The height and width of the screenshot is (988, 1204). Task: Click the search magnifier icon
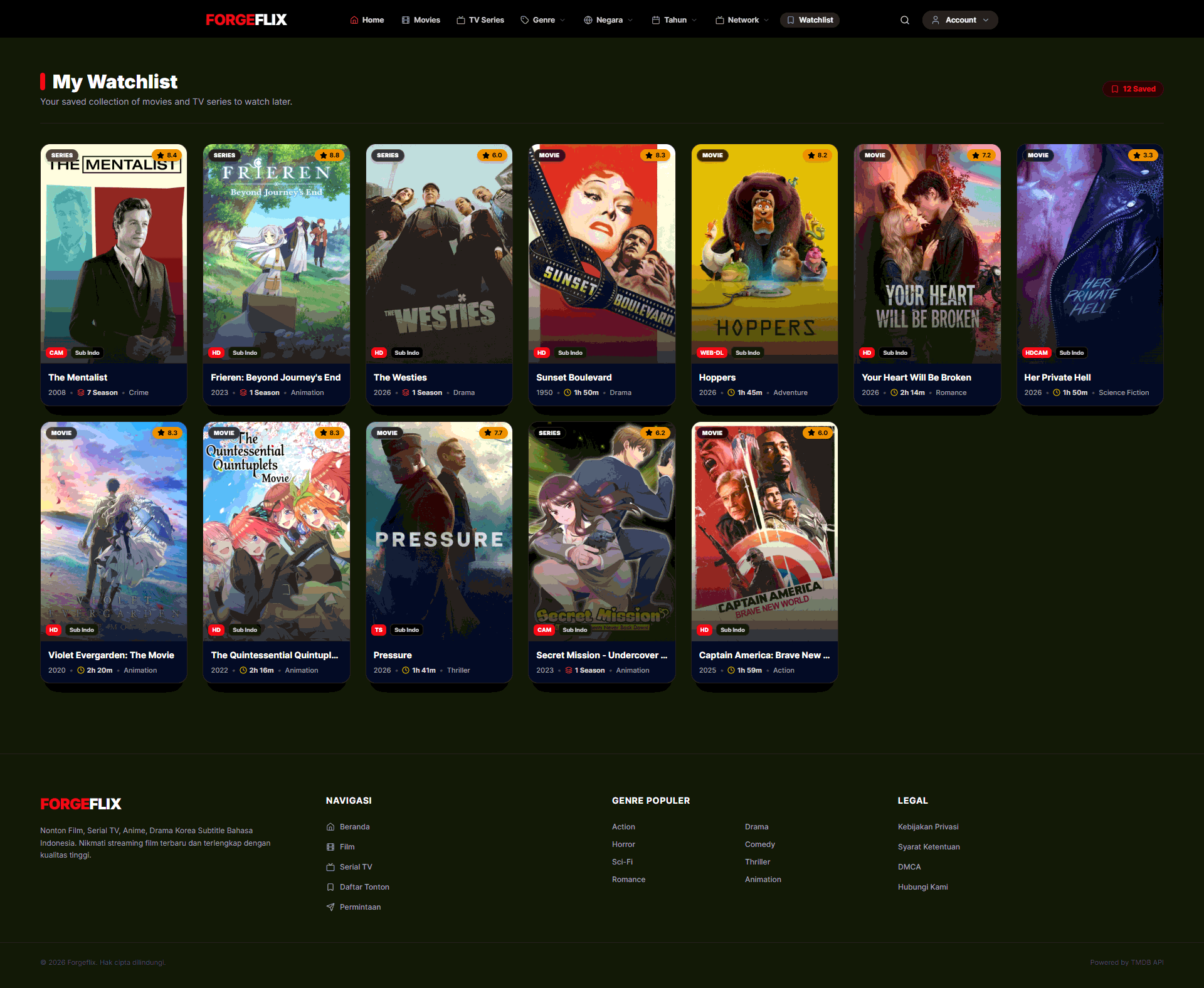tap(905, 20)
